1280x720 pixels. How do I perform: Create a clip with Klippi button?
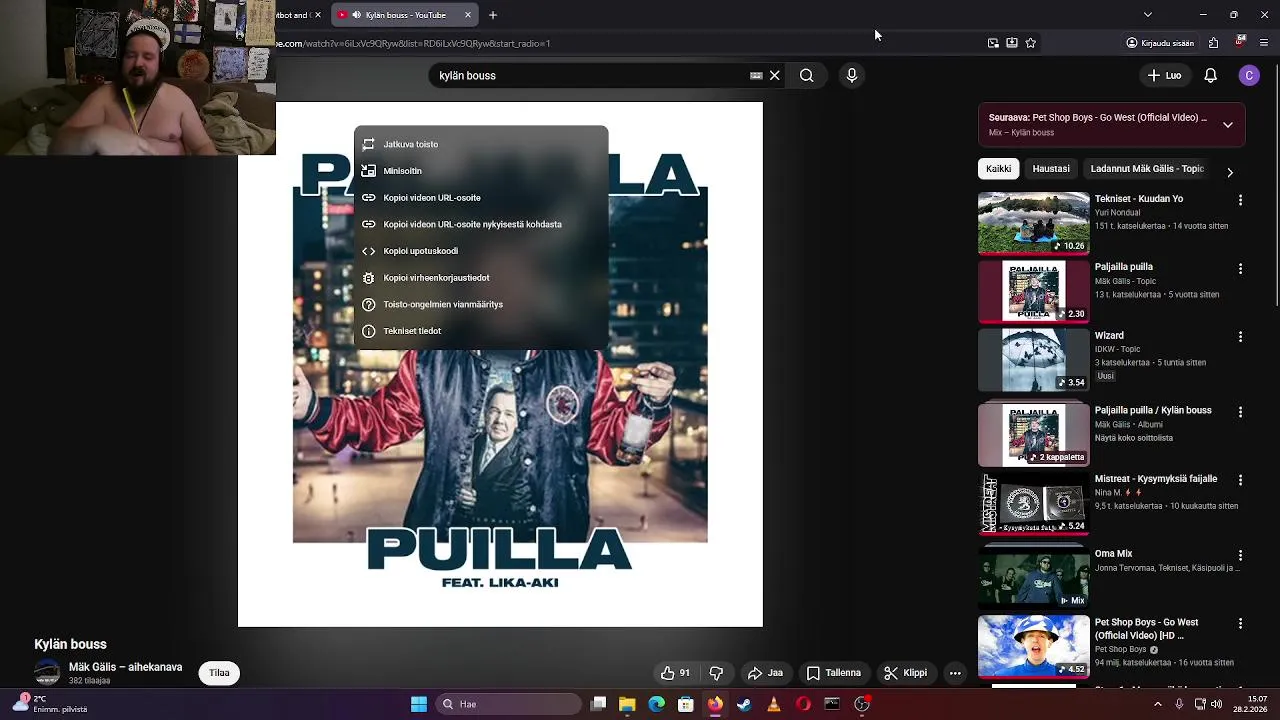pyautogui.click(x=905, y=673)
